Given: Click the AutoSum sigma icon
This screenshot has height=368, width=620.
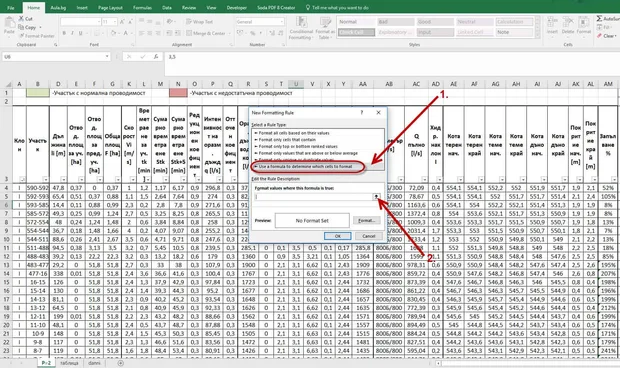Looking at the screenshot, I should point(599,19).
